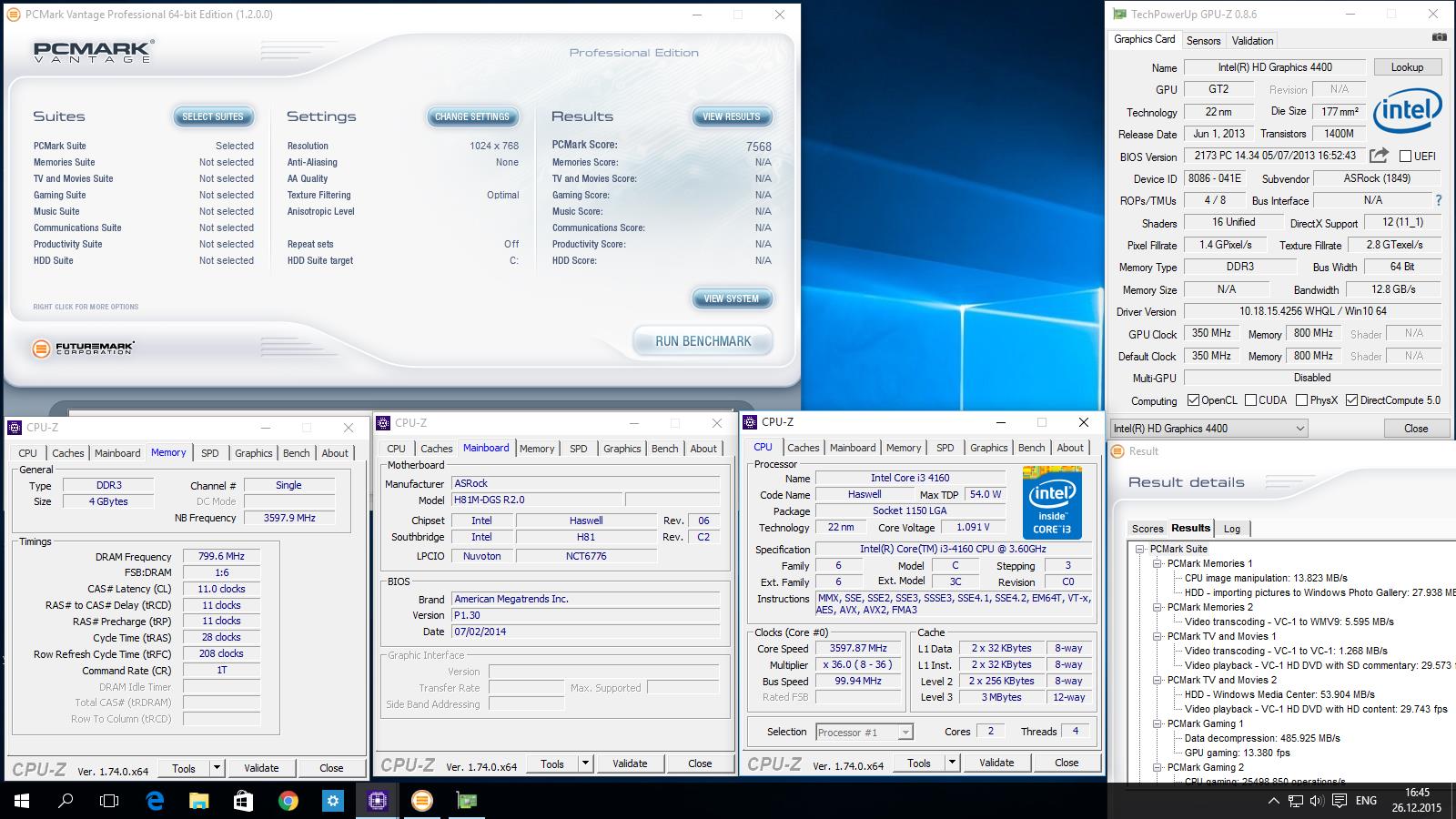The width and height of the screenshot is (1456, 819).
Task: Open the Action Center notifications icon
Action: point(1339,801)
